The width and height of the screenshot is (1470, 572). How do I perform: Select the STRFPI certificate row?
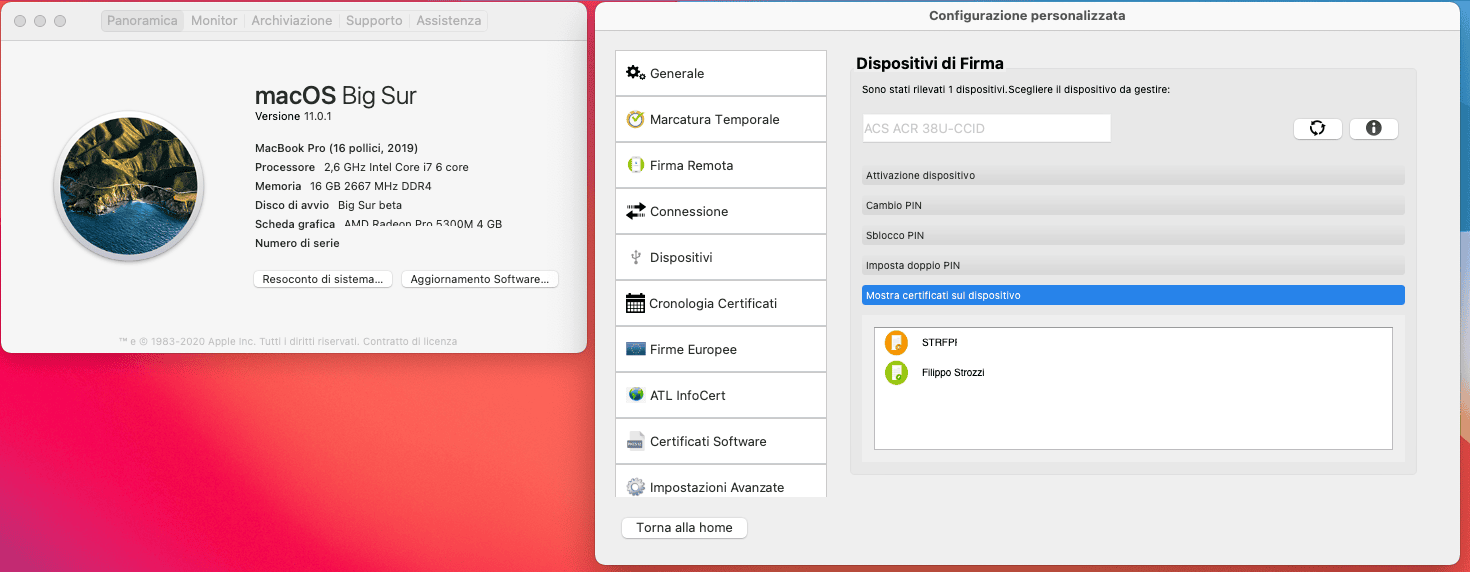pyautogui.click(x=1133, y=343)
